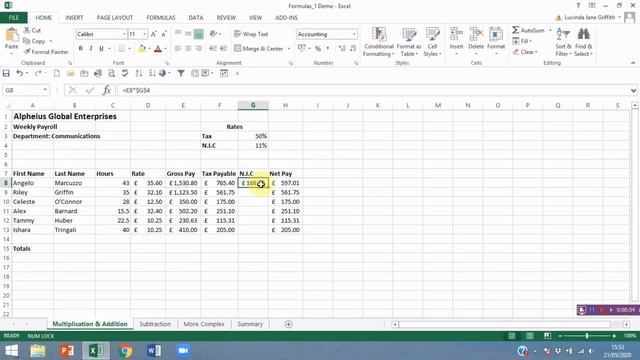Open the Name Box dropdown arrow
This screenshot has width=640, height=360.
(45, 90)
